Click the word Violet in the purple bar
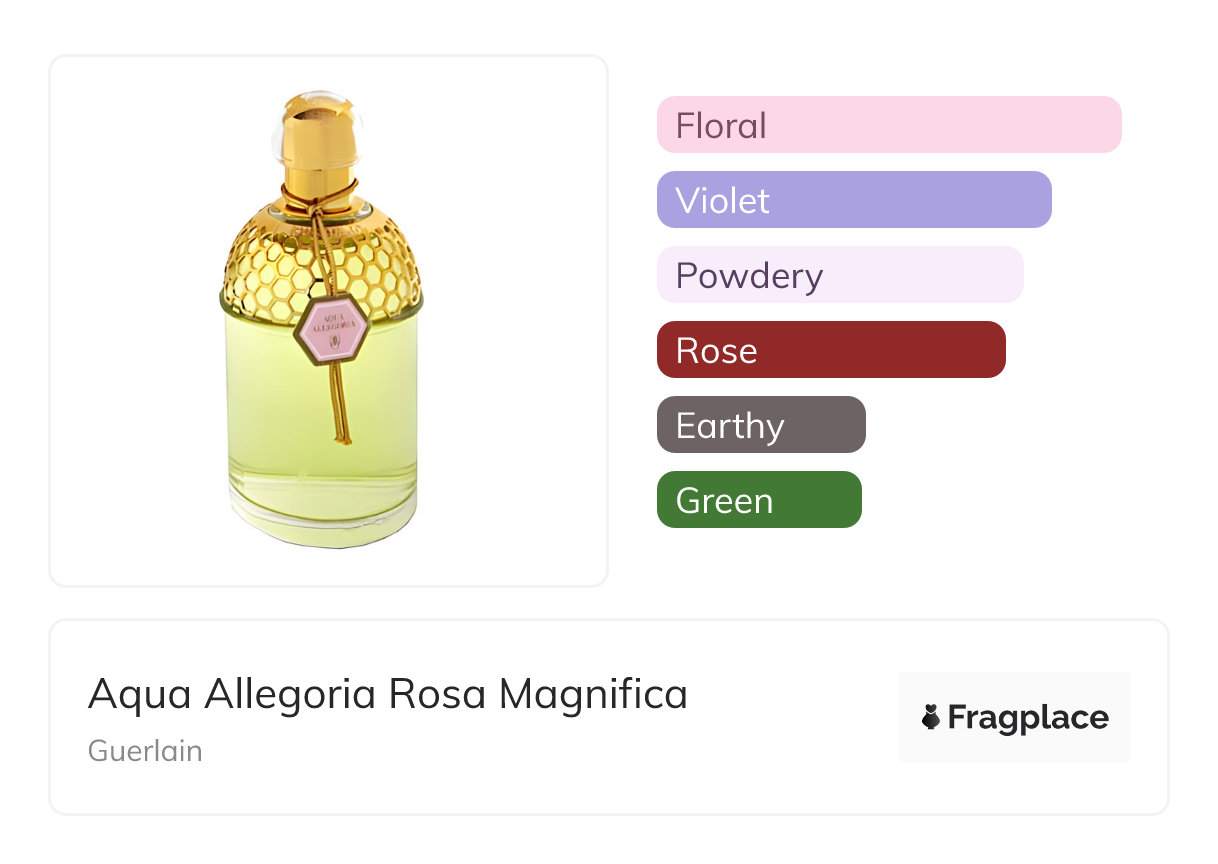This screenshot has height=864, width=1218. pos(722,201)
